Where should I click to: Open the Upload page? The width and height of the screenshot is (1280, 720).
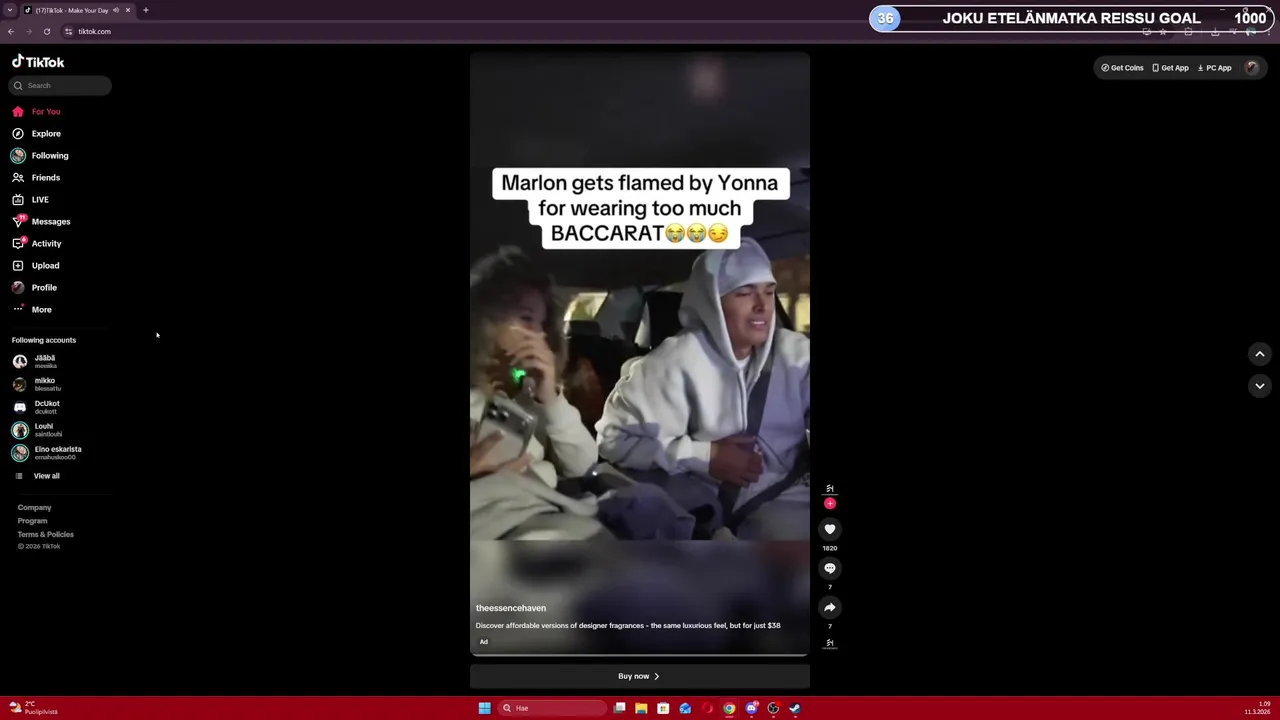tap(36, 265)
